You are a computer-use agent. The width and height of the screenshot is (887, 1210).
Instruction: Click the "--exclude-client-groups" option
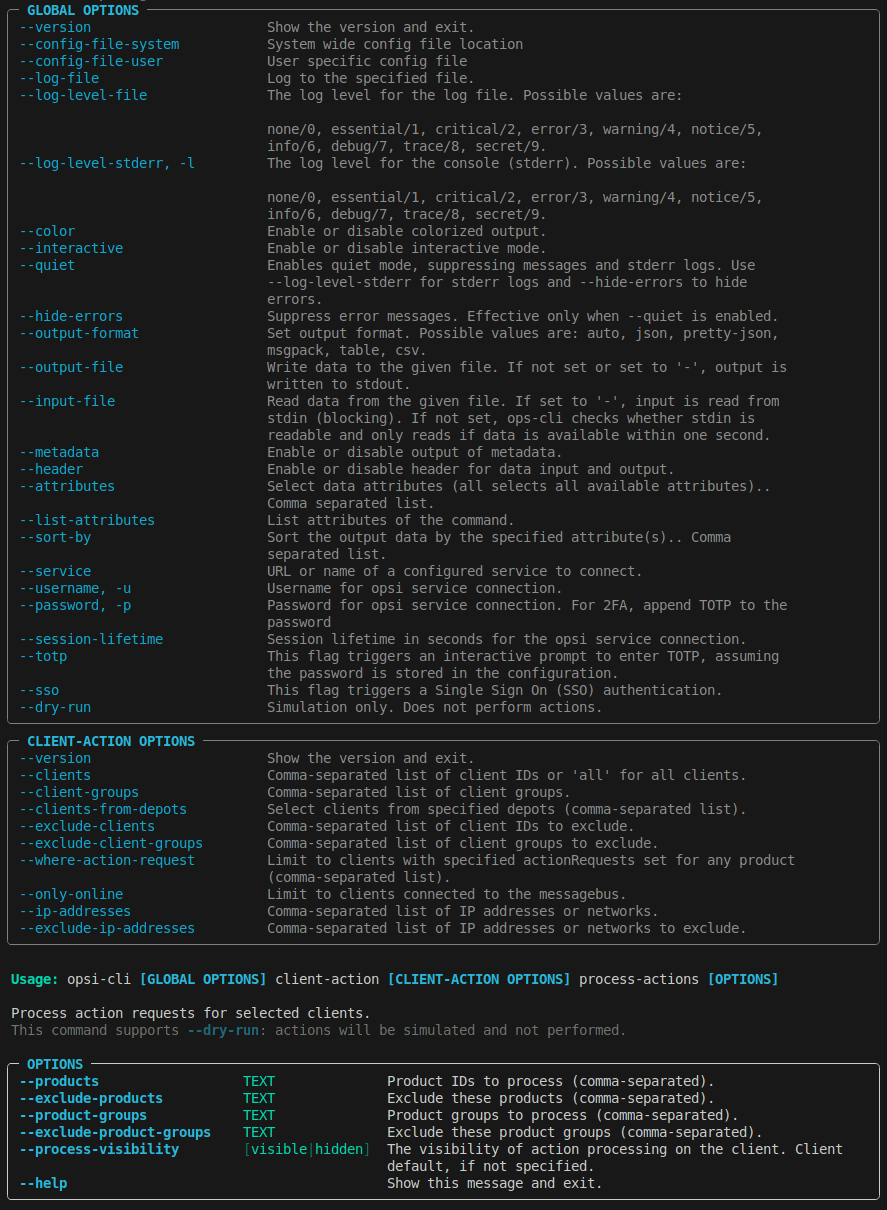pyautogui.click(x=111, y=843)
